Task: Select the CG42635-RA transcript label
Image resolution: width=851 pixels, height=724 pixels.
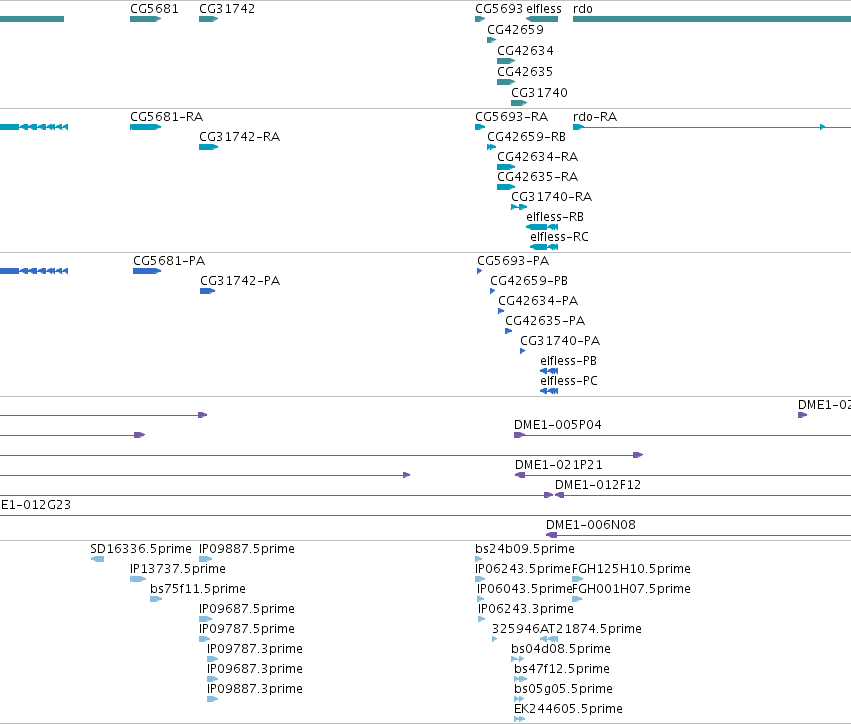Action: [x=537, y=177]
